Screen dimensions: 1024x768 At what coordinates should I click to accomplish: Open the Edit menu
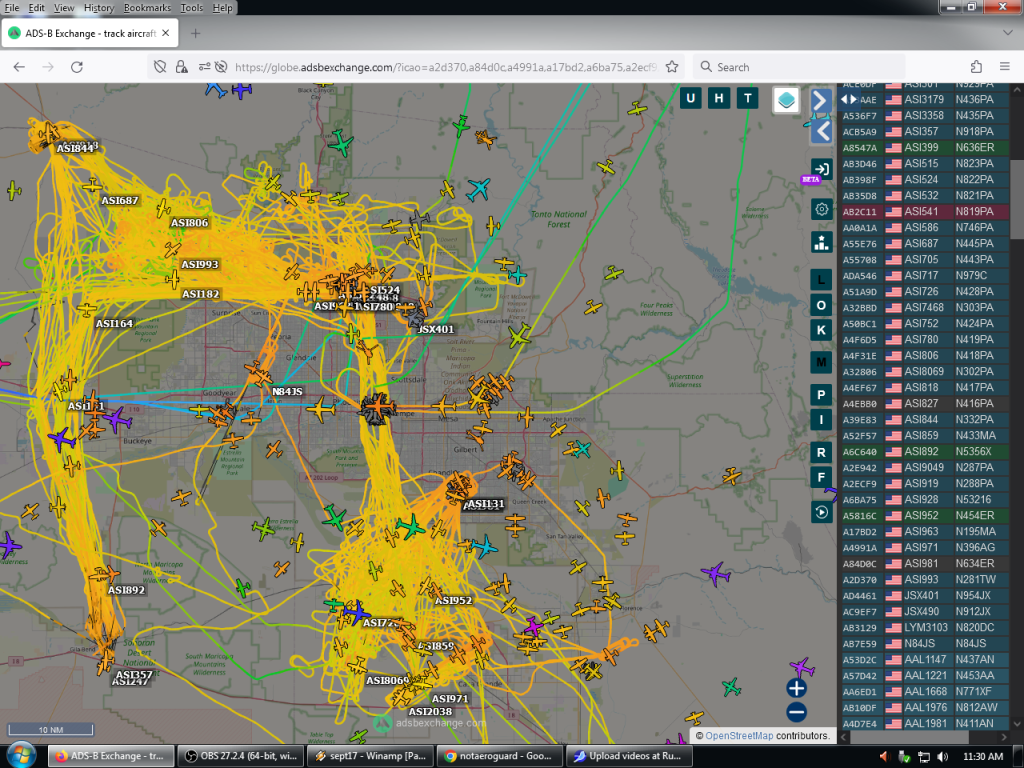(x=37, y=8)
